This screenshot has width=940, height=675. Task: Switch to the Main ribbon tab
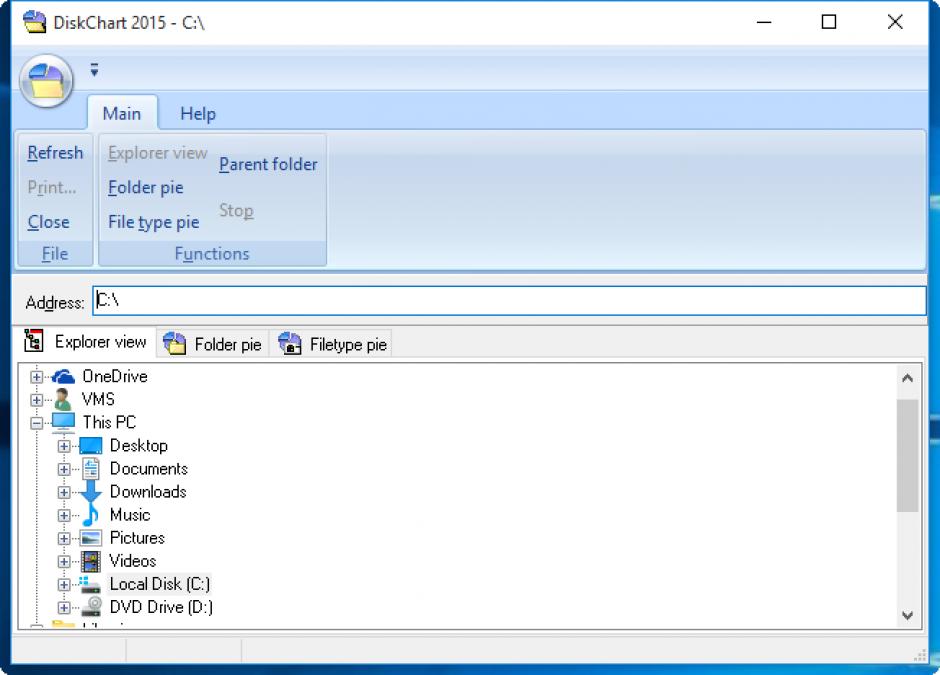click(122, 113)
